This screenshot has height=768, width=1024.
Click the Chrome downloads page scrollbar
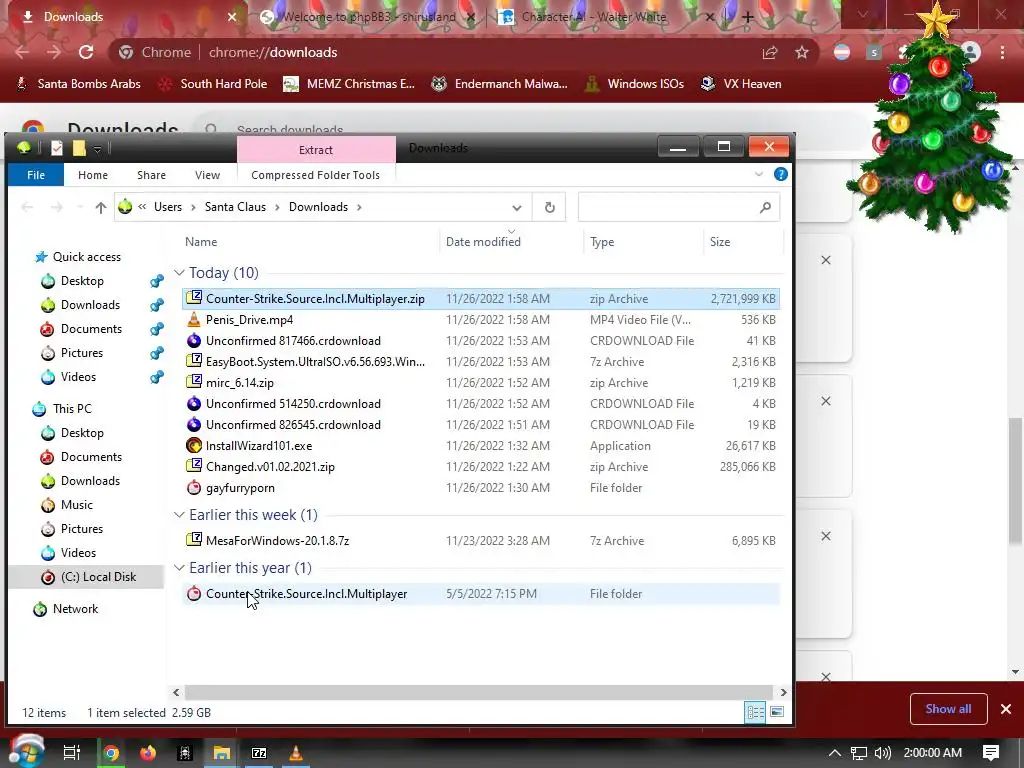(1015, 480)
